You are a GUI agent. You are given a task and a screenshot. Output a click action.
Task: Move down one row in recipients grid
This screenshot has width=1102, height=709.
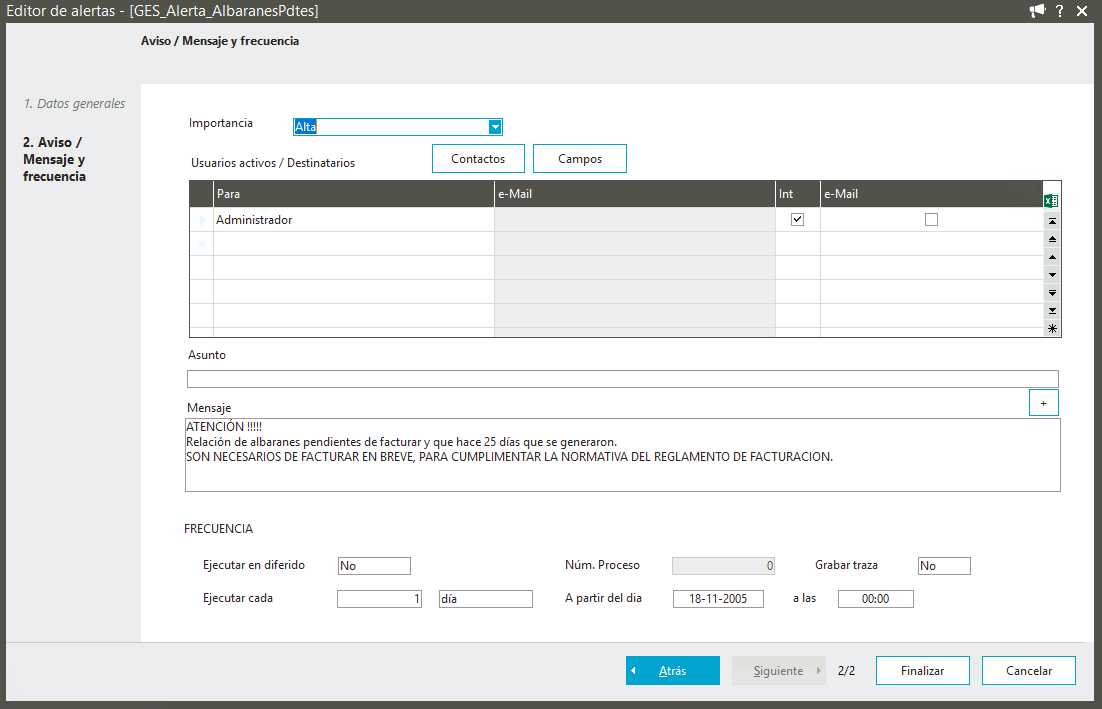(1052, 275)
